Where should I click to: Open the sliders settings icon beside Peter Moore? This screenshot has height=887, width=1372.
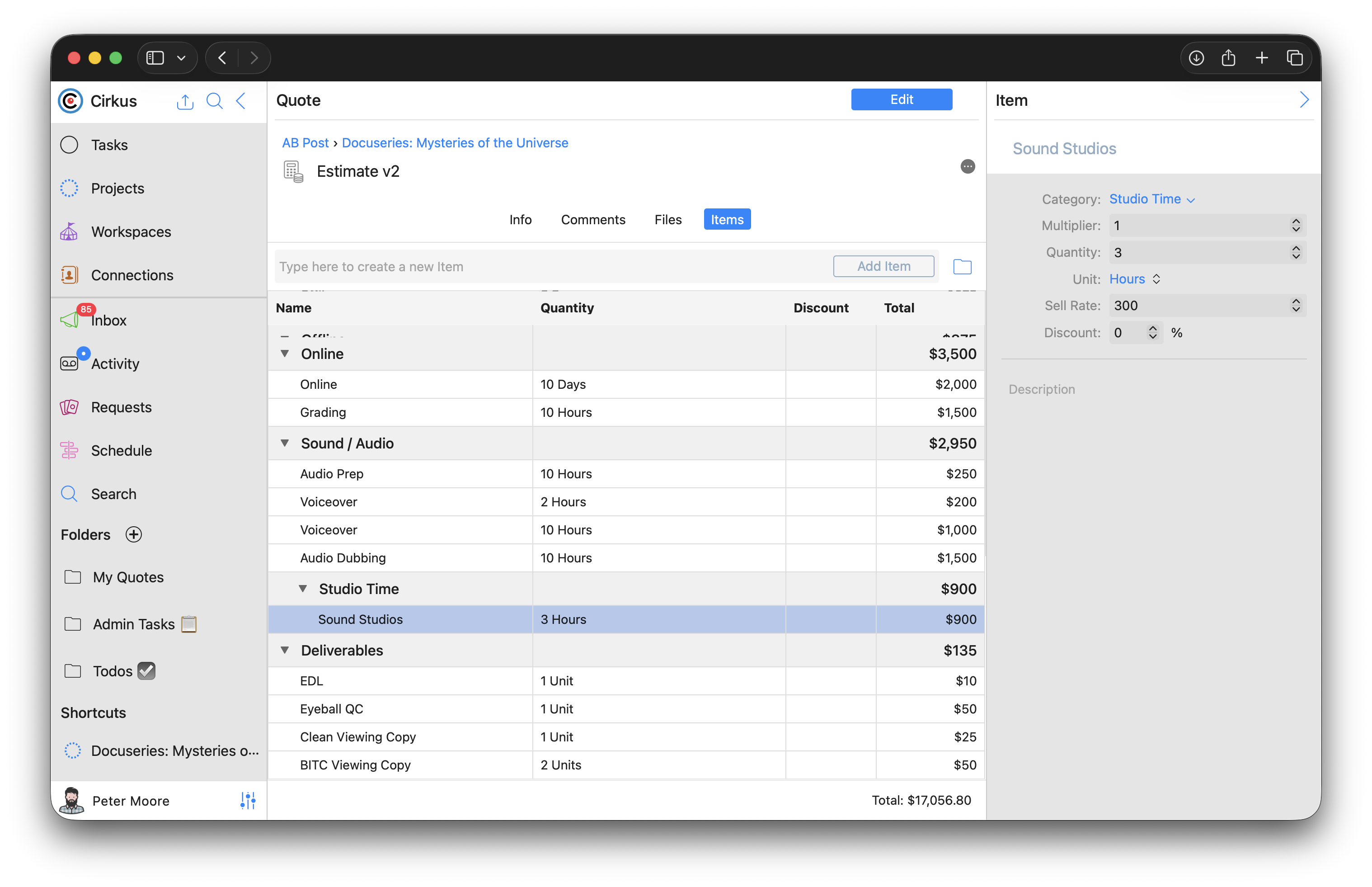click(248, 800)
